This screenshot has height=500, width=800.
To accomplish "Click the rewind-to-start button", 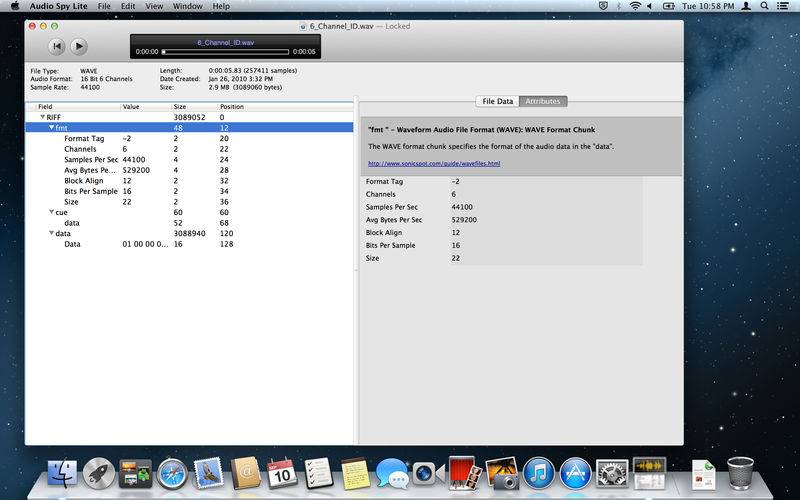I will coord(57,46).
